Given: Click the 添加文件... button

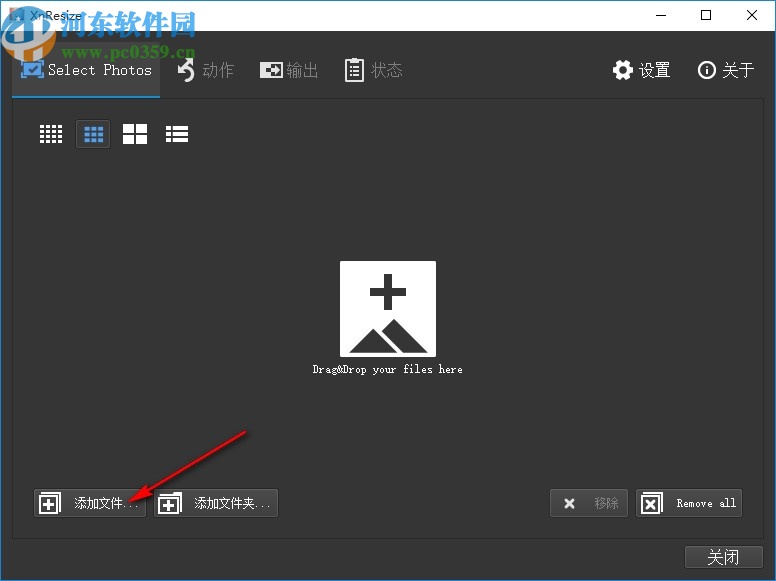Looking at the screenshot, I should click(x=90, y=503).
